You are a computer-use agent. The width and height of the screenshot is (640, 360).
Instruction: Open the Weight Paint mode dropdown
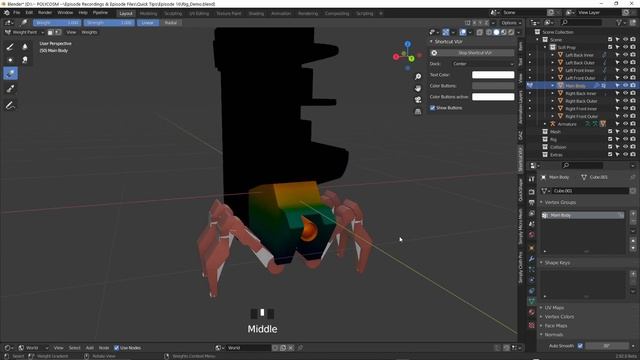click(x=24, y=32)
